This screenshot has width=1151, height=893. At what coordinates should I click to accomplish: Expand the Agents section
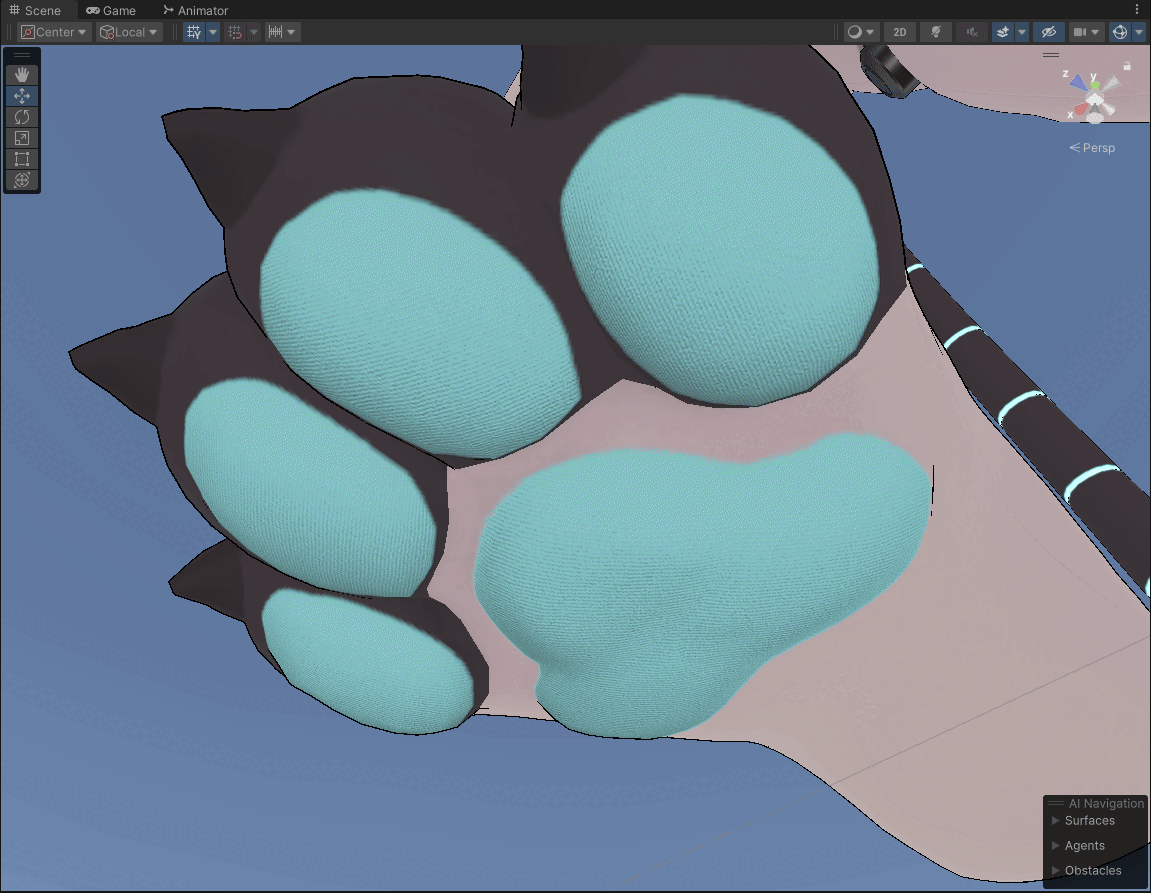1084,845
